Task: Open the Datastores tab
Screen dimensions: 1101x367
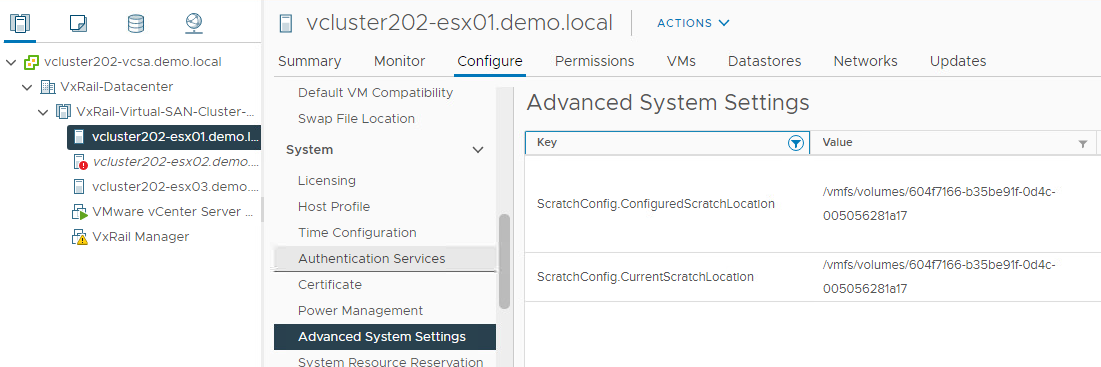Action: [765, 61]
